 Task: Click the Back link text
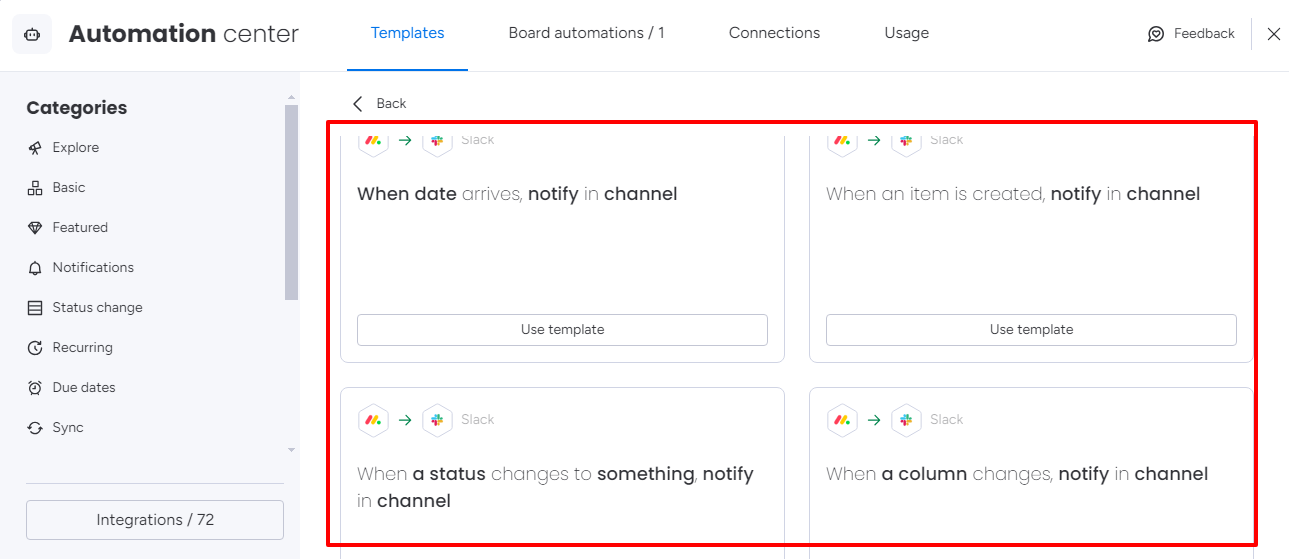391,103
